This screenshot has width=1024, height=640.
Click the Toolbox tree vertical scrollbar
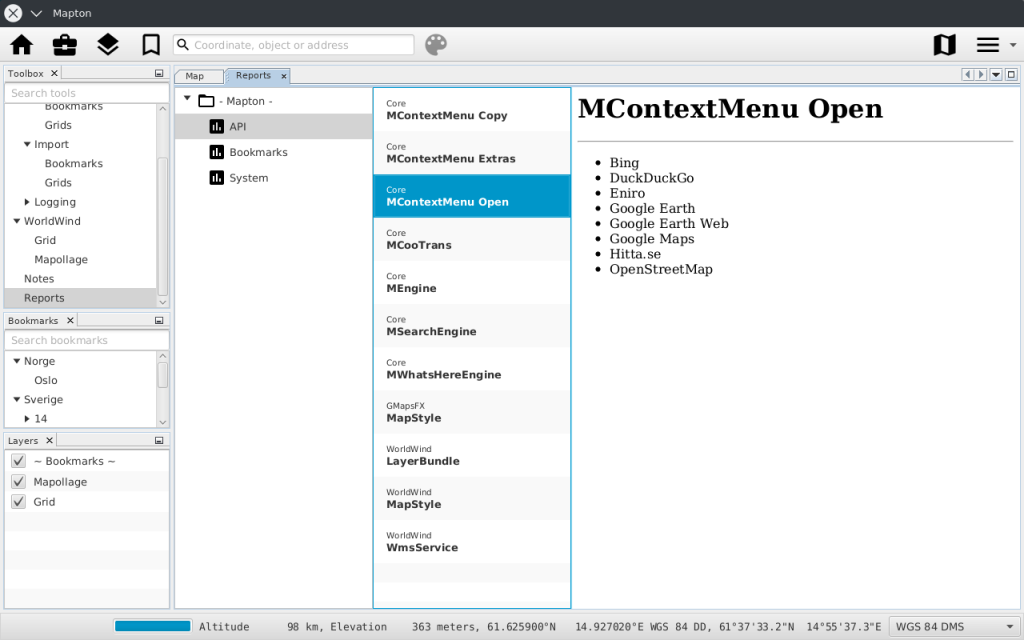pyautogui.click(x=163, y=225)
